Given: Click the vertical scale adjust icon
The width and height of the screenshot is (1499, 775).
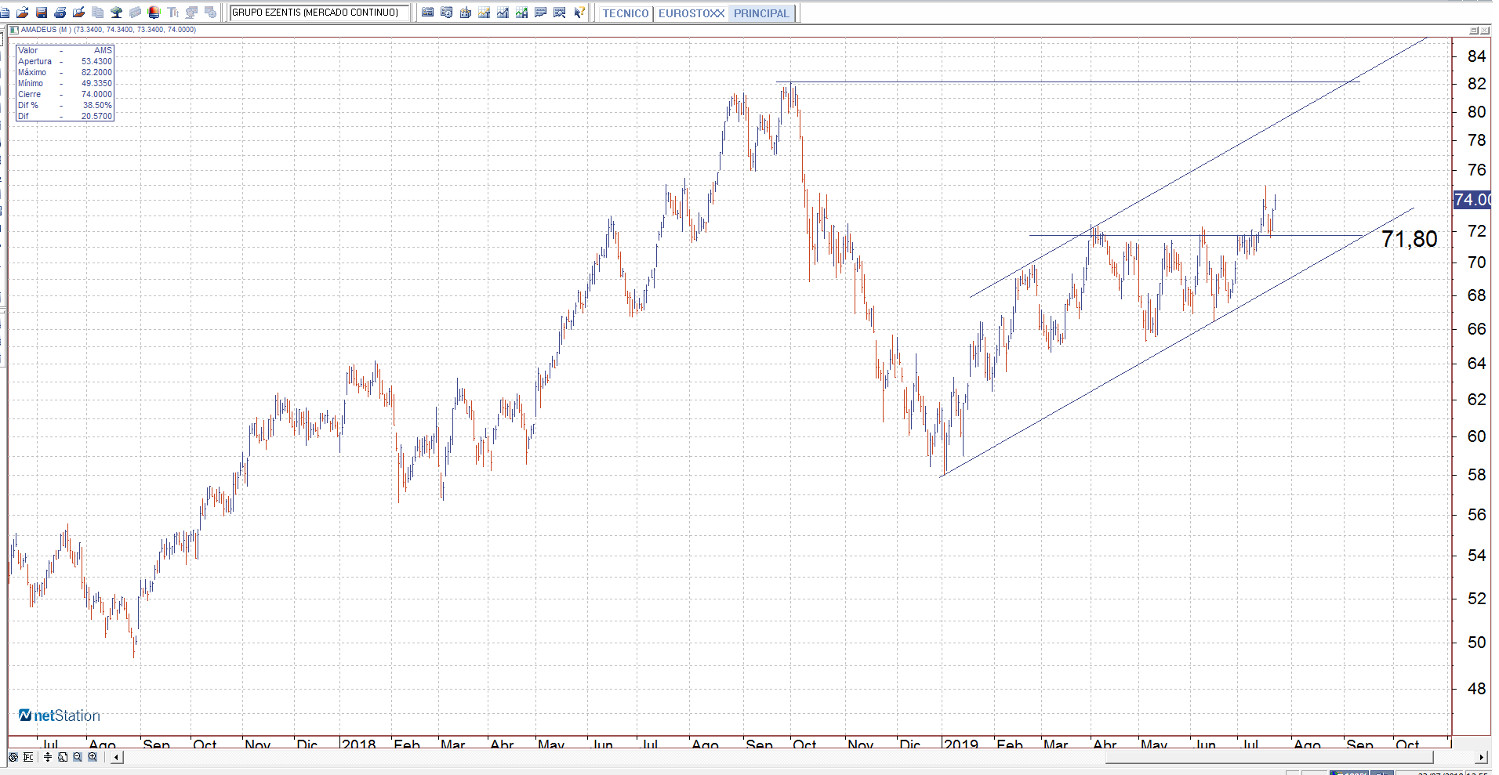Looking at the screenshot, I should point(48,757).
